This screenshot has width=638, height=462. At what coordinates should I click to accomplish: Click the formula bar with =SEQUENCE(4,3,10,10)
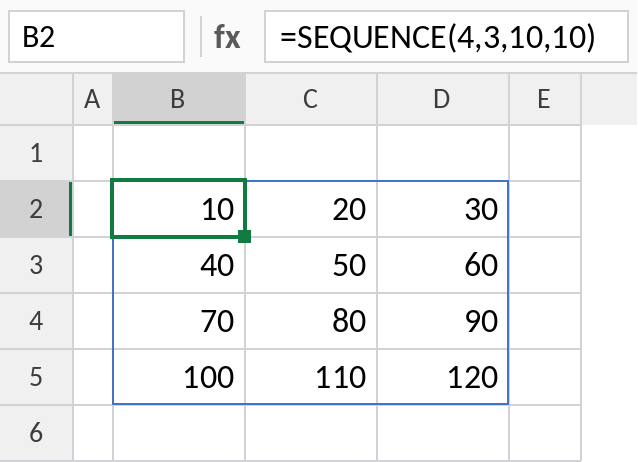tap(446, 37)
